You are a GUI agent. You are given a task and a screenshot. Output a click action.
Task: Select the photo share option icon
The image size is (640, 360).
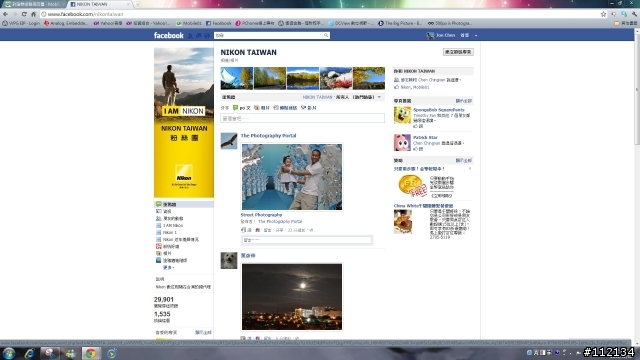(257, 108)
